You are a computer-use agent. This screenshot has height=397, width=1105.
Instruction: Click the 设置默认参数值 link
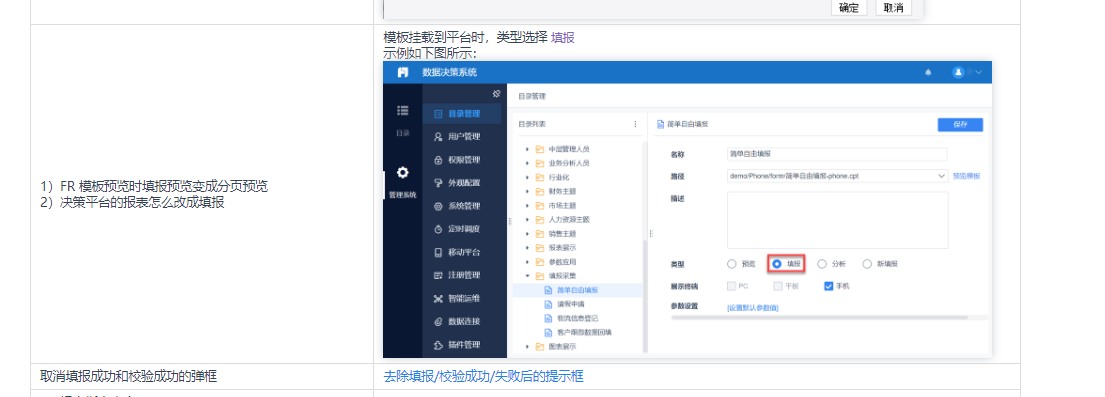point(753,308)
